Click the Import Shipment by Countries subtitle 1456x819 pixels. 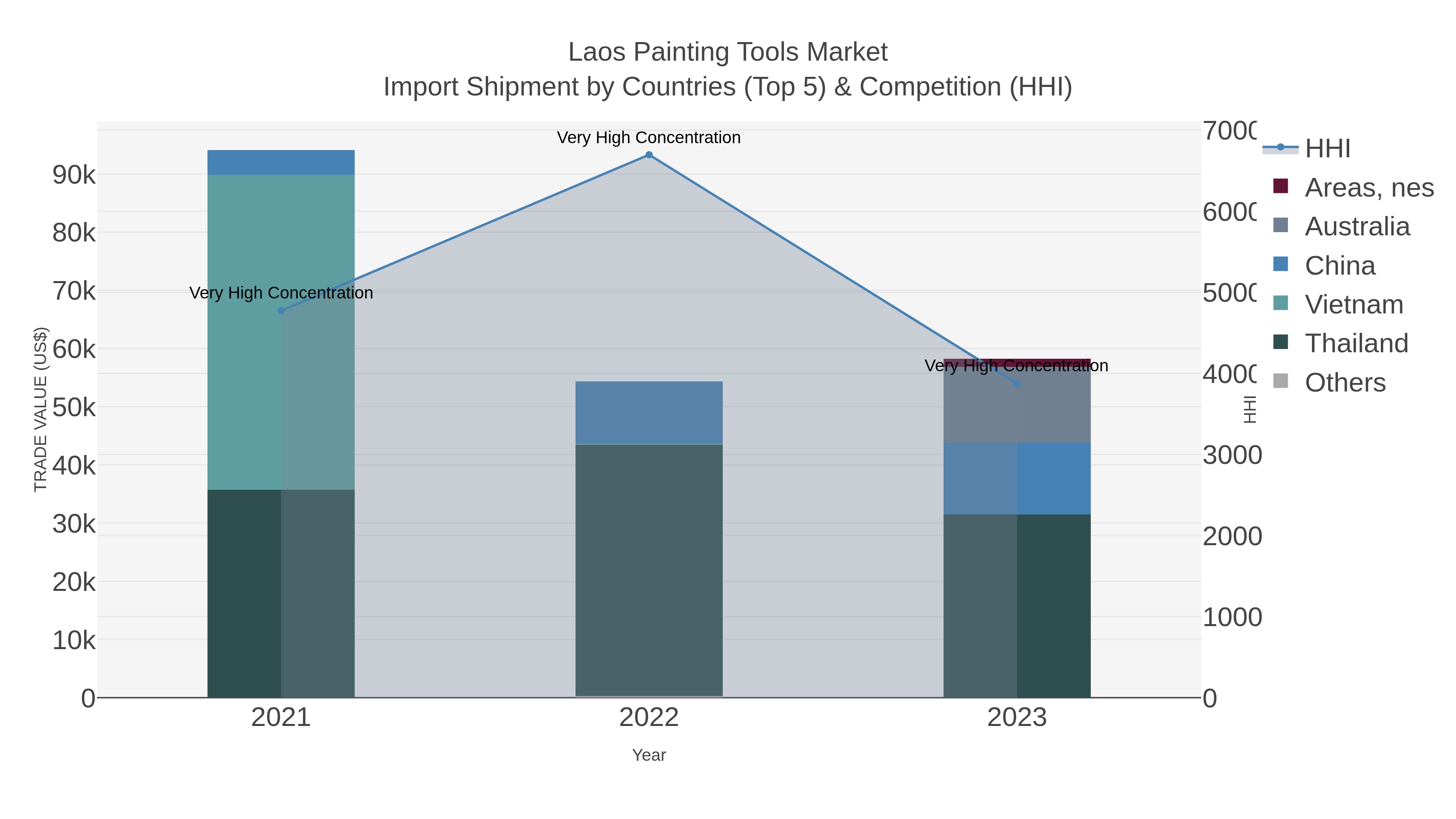(x=728, y=87)
